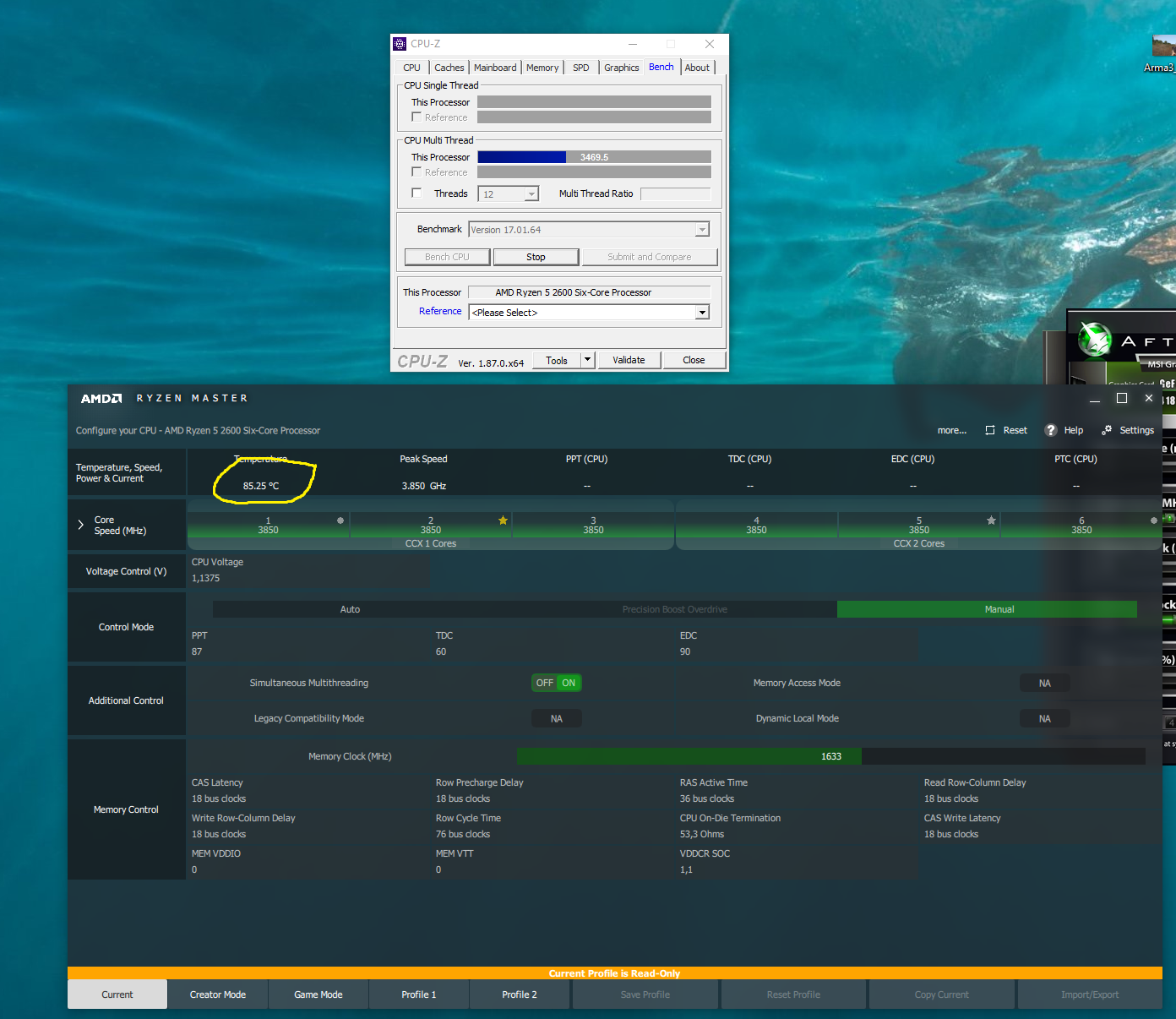Image resolution: width=1176 pixels, height=1019 pixels.
Task: Click the Validate button in CPU-Z
Action: tap(629, 360)
